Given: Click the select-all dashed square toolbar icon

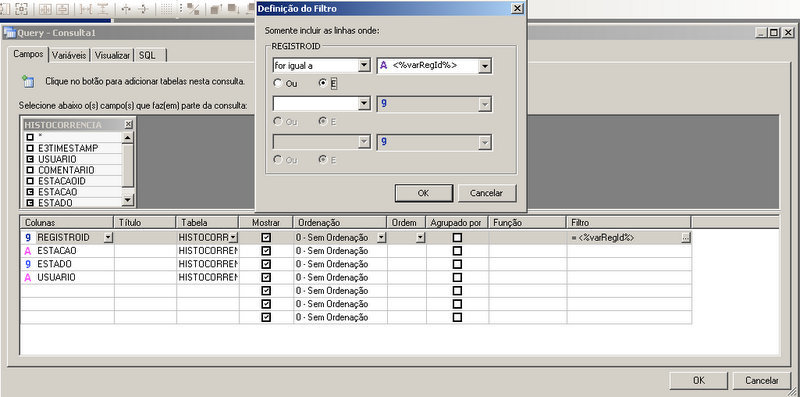Looking at the screenshot, I should coord(21,8).
